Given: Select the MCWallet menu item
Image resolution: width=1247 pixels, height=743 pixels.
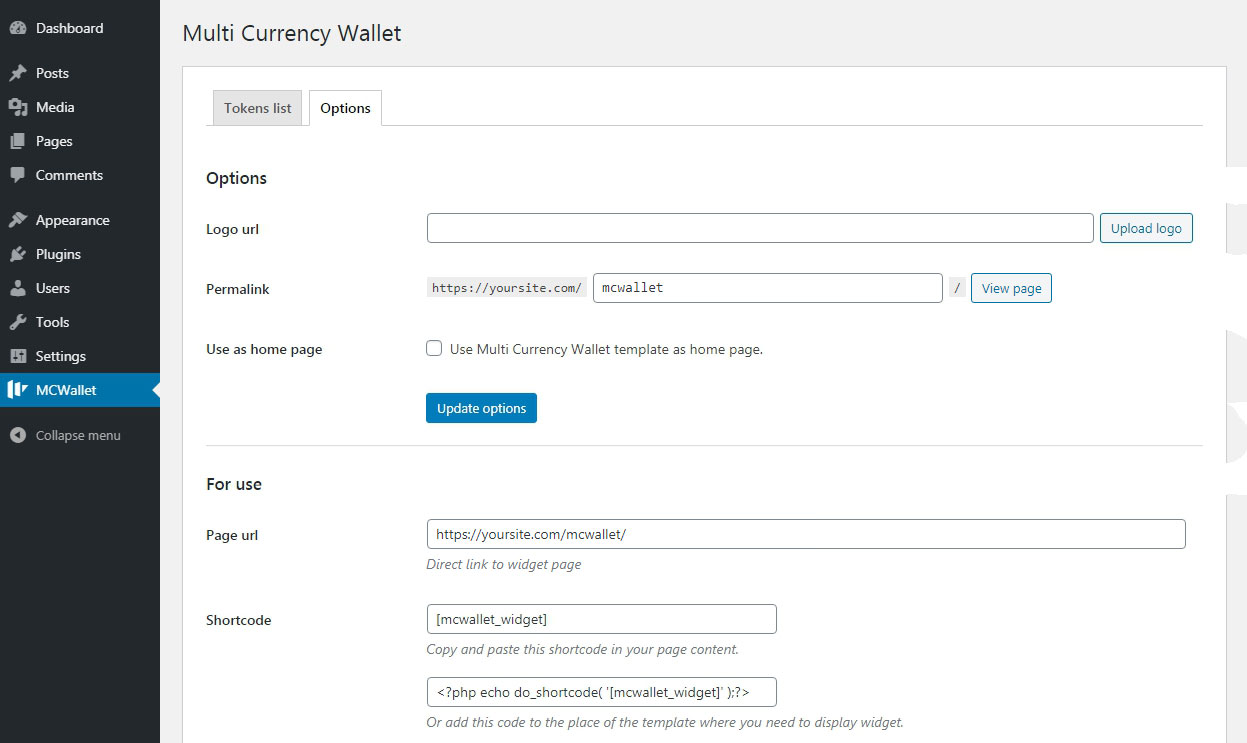Looking at the screenshot, I should [x=80, y=390].
